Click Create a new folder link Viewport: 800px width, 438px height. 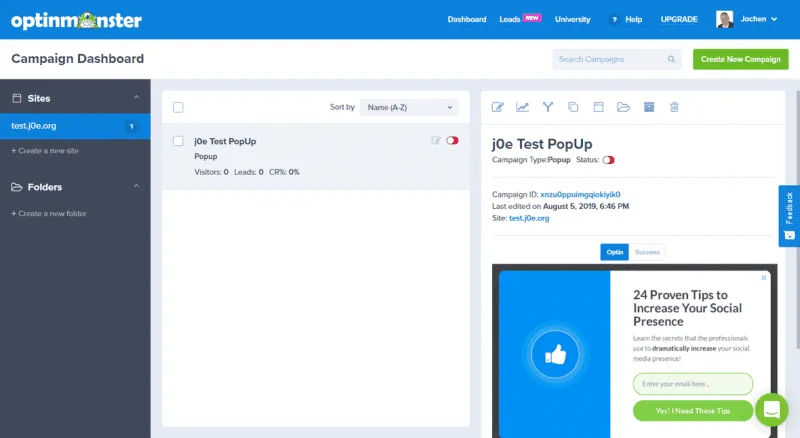click(x=48, y=213)
